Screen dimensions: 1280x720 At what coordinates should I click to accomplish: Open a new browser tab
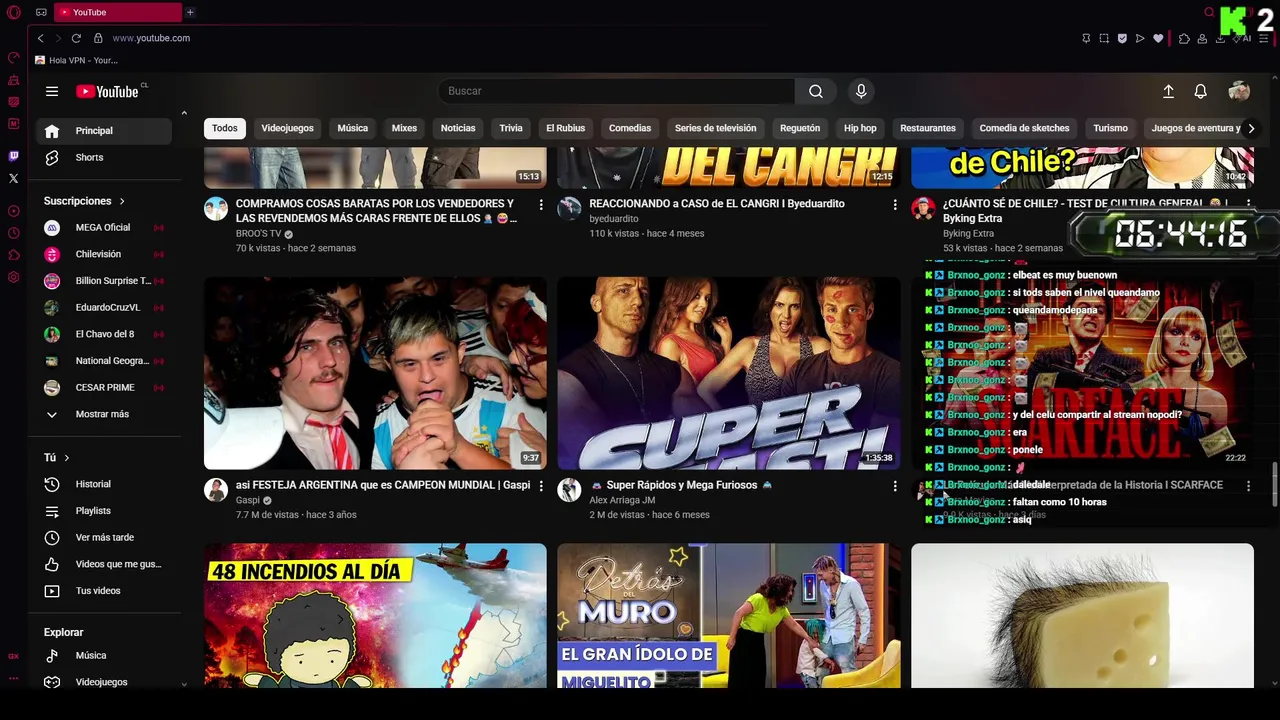coord(190,12)
